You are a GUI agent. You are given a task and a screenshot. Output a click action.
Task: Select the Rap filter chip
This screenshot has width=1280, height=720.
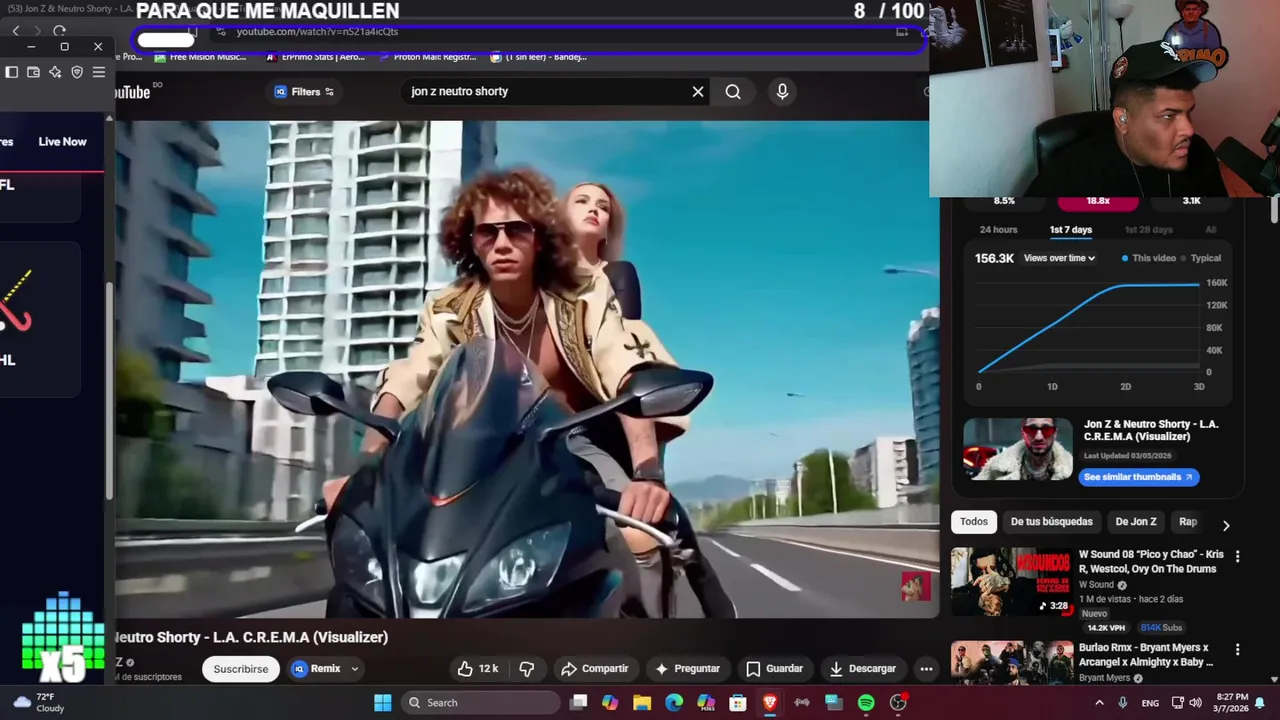1188,522
